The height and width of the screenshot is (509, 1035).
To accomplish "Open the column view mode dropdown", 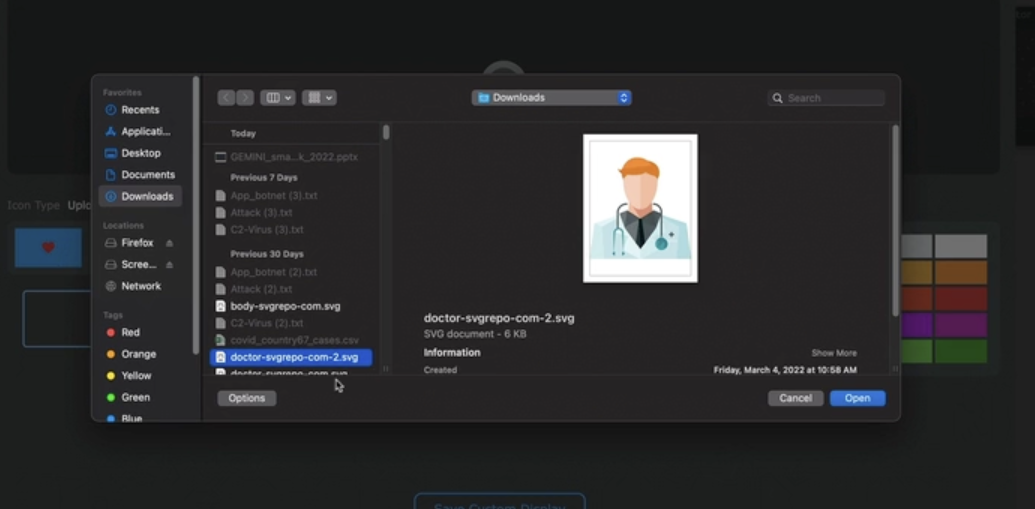I will pyautogui.click(x=277, y=98).
